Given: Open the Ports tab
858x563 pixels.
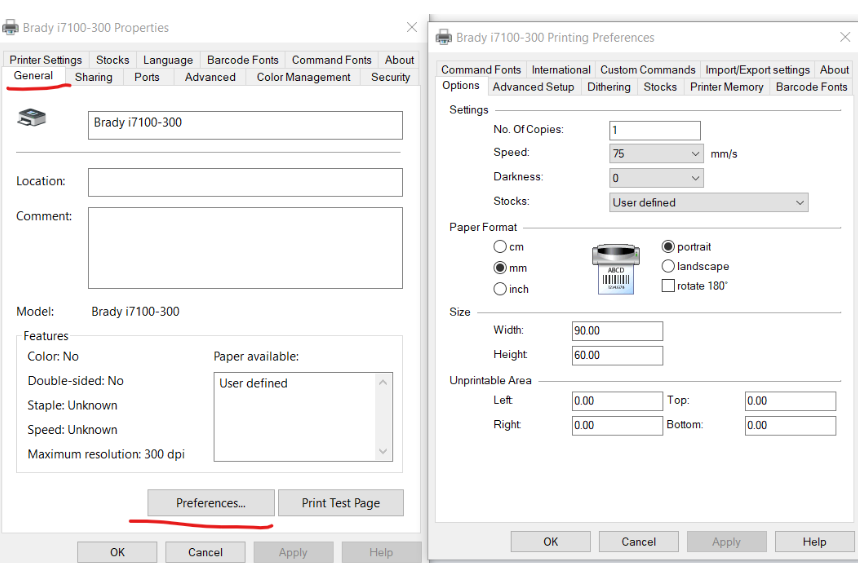Looking at the screenshot, I should 147,77.
